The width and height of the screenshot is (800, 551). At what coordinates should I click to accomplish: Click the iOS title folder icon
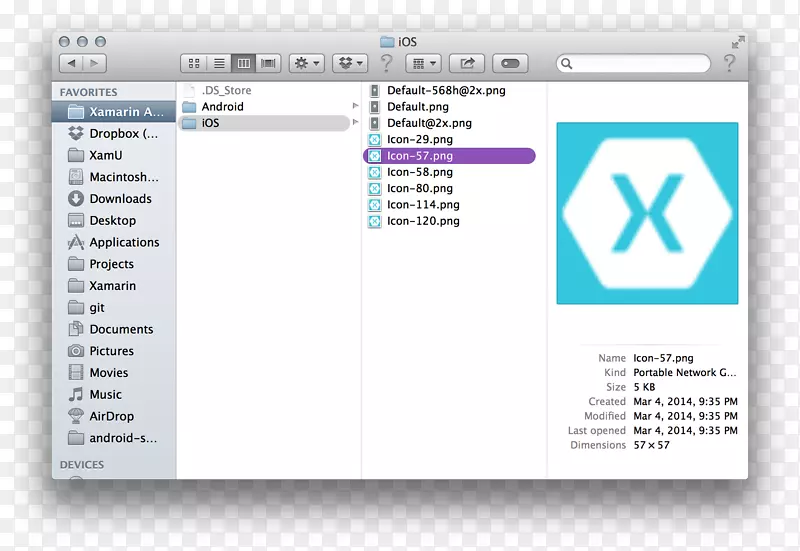(x=387, y=42)
